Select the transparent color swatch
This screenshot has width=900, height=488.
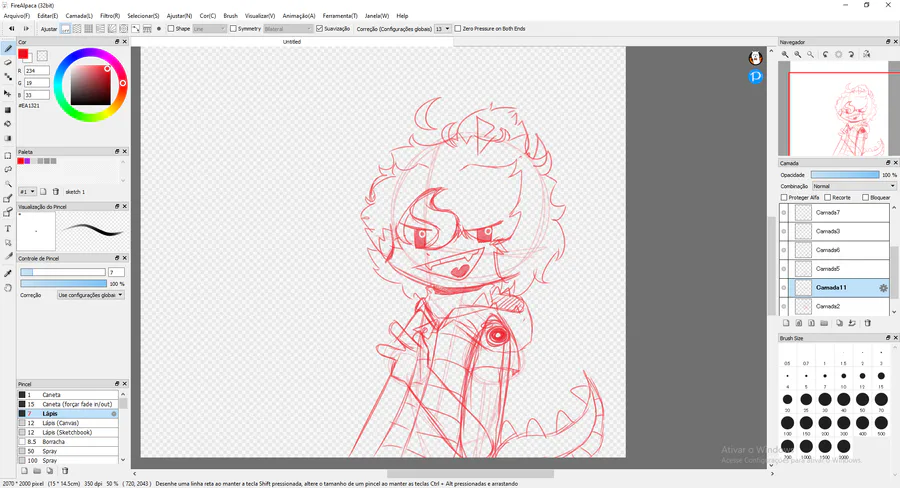42,56
